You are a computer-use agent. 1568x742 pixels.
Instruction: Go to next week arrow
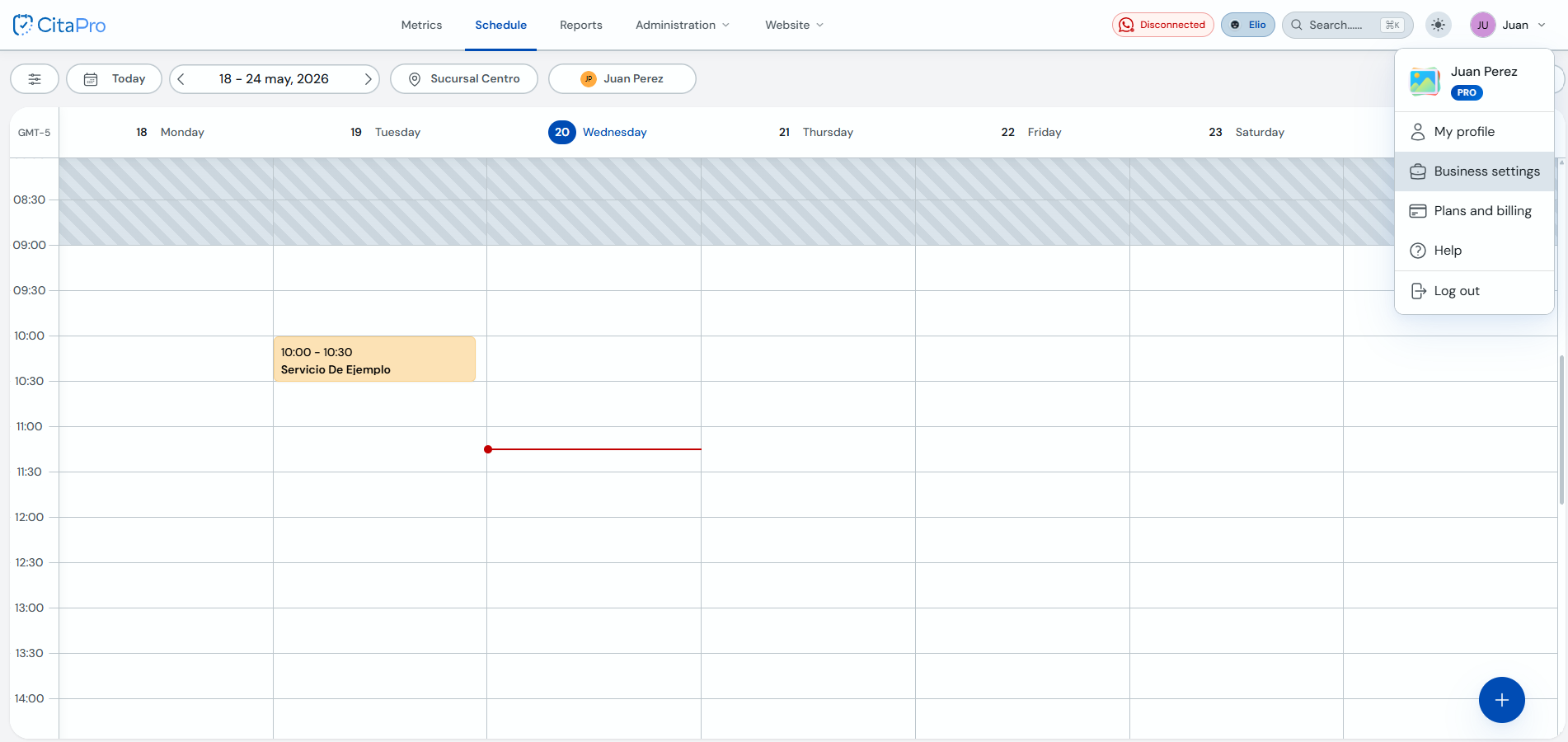tap(368, 79)
